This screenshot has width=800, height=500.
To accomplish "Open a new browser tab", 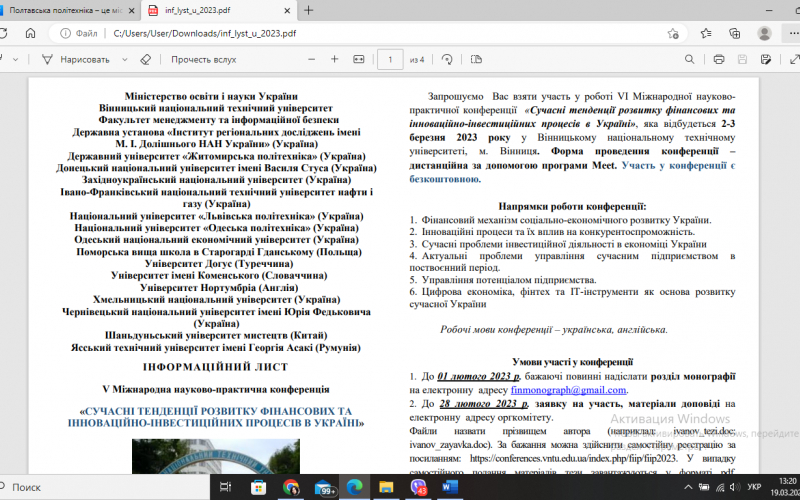I will [308, 10].
